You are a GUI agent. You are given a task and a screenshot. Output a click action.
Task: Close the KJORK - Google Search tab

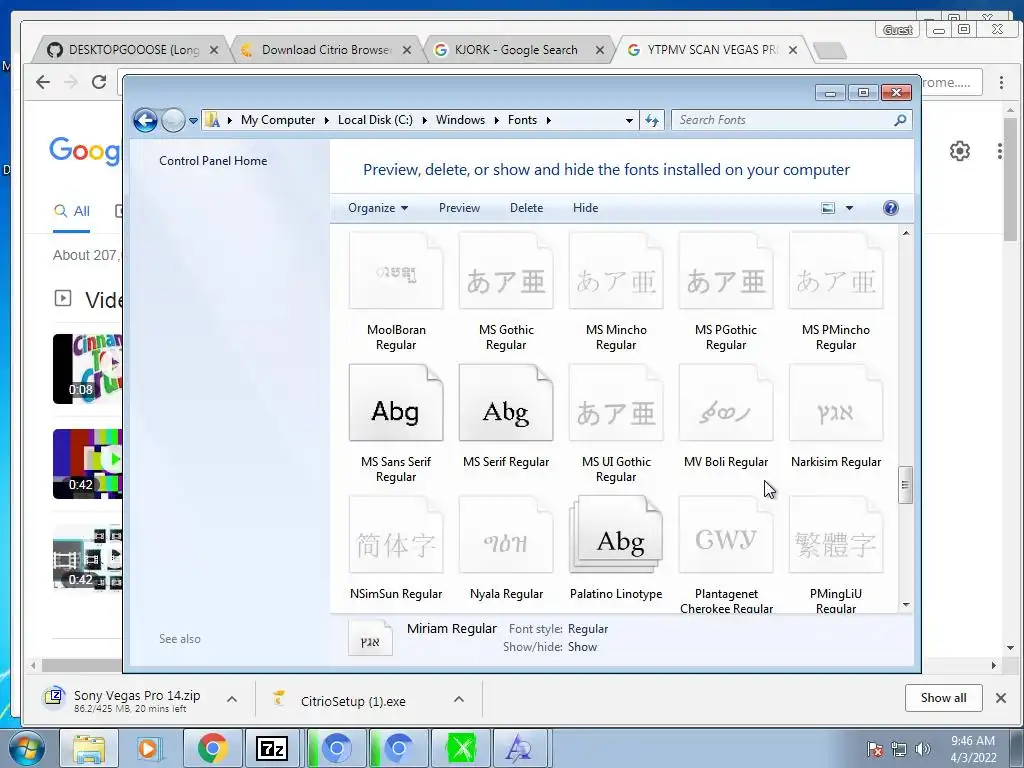[600, 50]
